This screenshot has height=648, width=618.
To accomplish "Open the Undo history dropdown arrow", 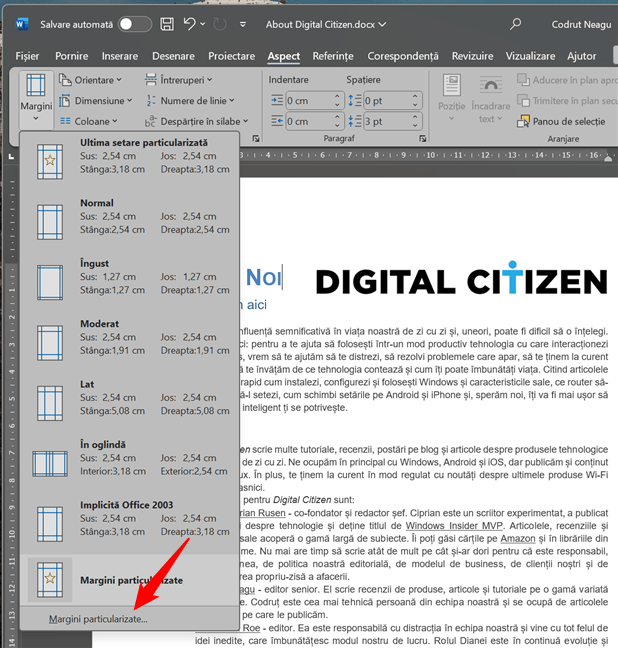I will pyautogui.click(x=203, y=24).
